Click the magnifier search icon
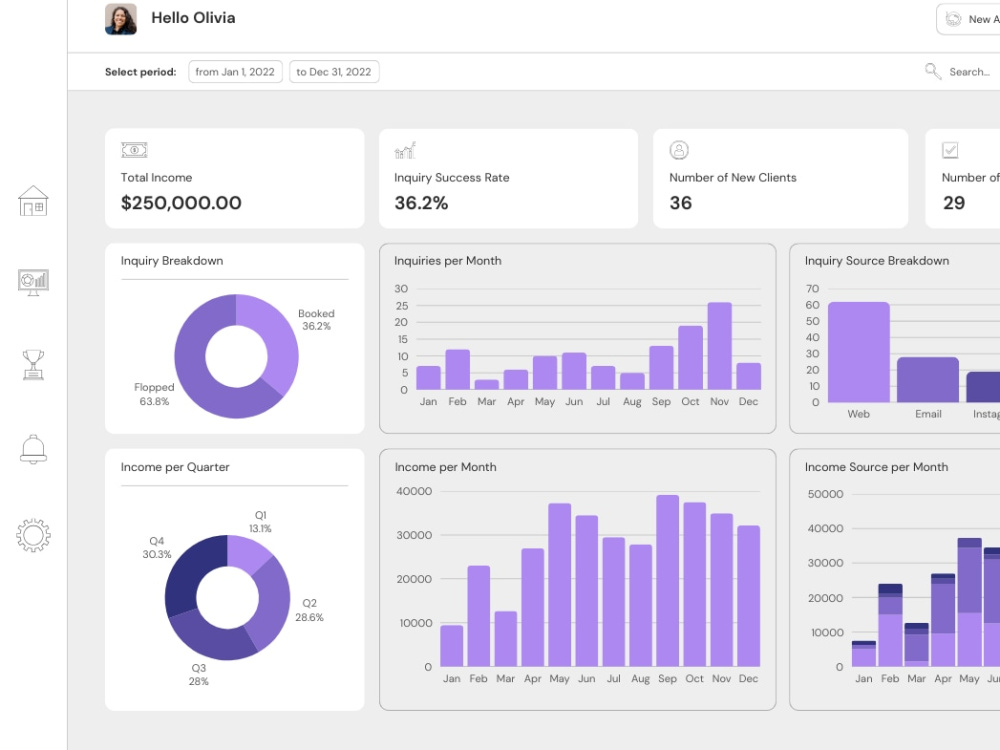This screenshot has width=1000, height=750. coord(933,71)
